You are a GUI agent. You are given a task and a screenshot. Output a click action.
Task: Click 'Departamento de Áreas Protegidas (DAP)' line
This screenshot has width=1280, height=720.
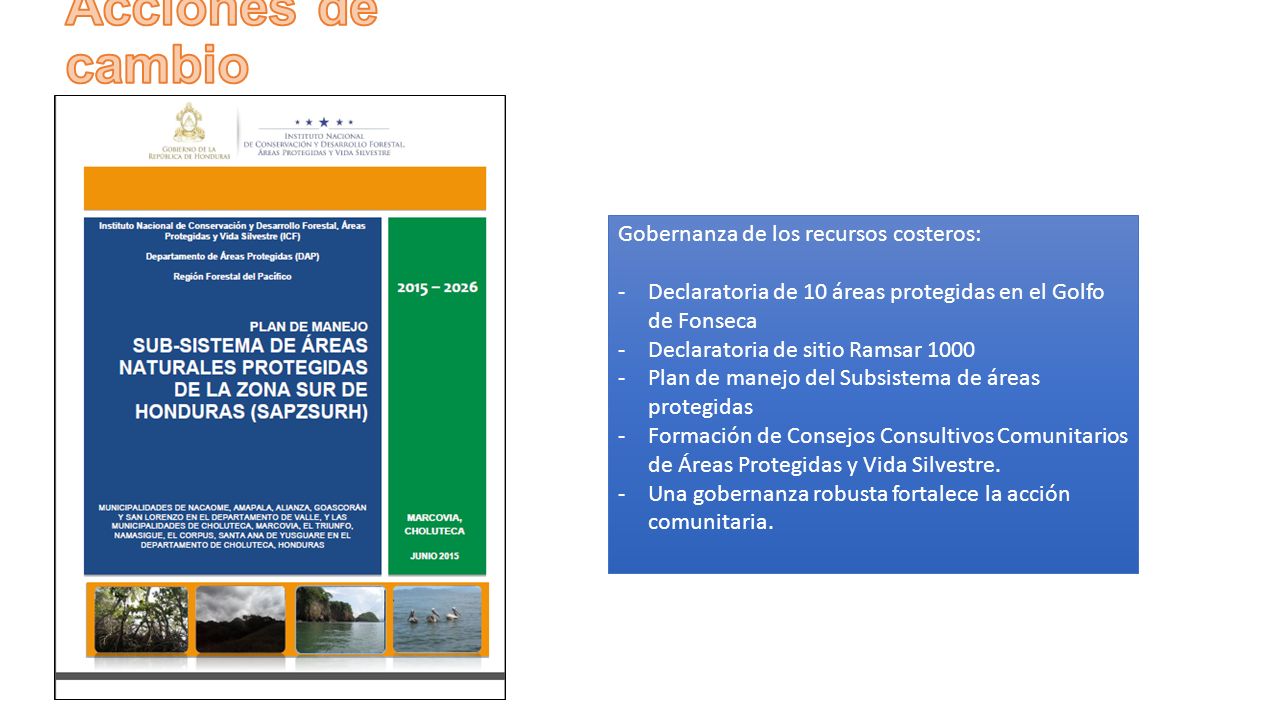(x=232, y=256)
